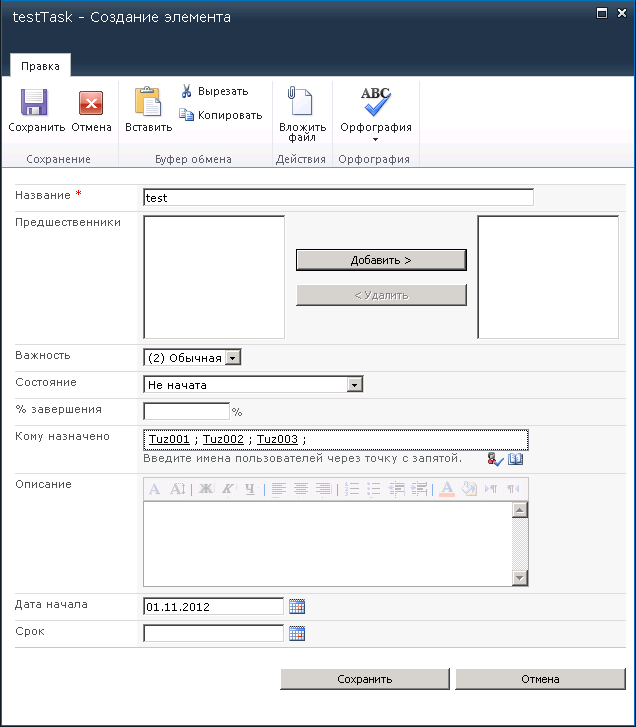Screen dimensions: 636x727
Task: Click the Вставить clipboard paste icon
Action: point(148,104)
